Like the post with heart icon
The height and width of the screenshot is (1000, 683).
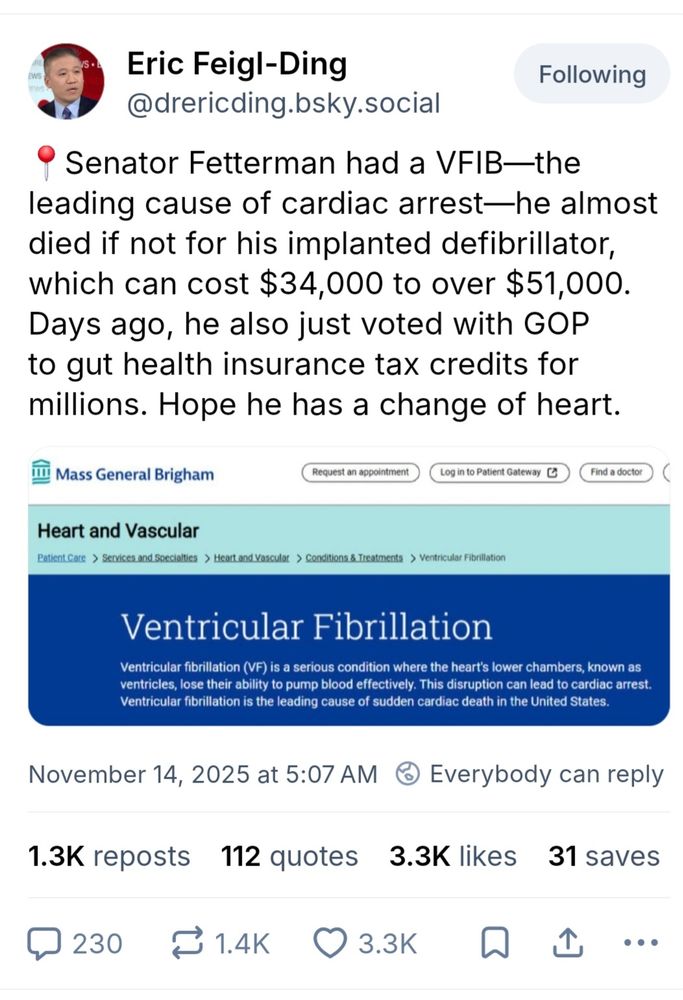click(x=330, y=943)
